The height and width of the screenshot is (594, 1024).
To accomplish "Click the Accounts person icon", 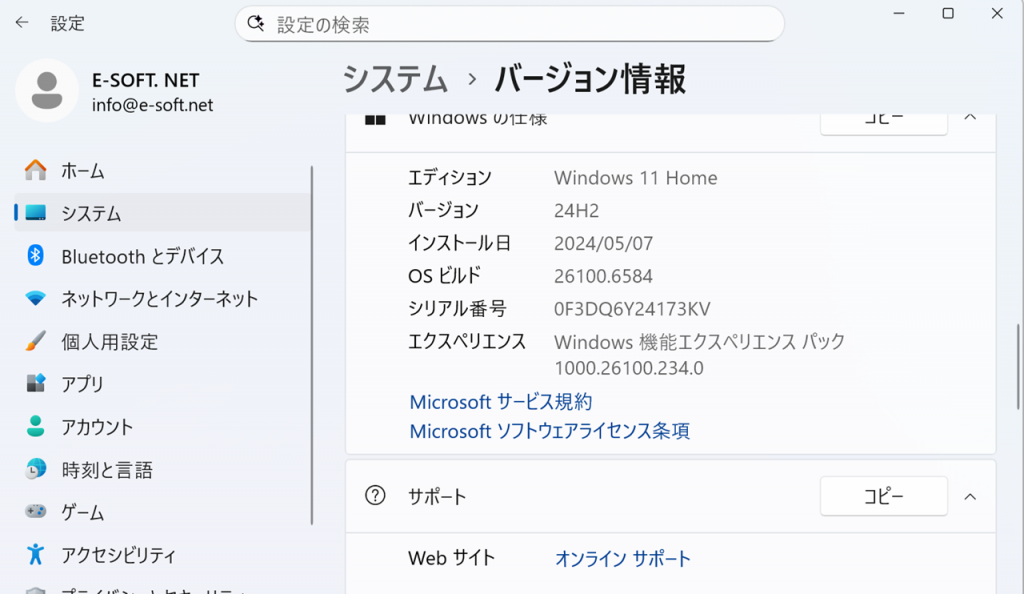I will click(x=36, y=427).
